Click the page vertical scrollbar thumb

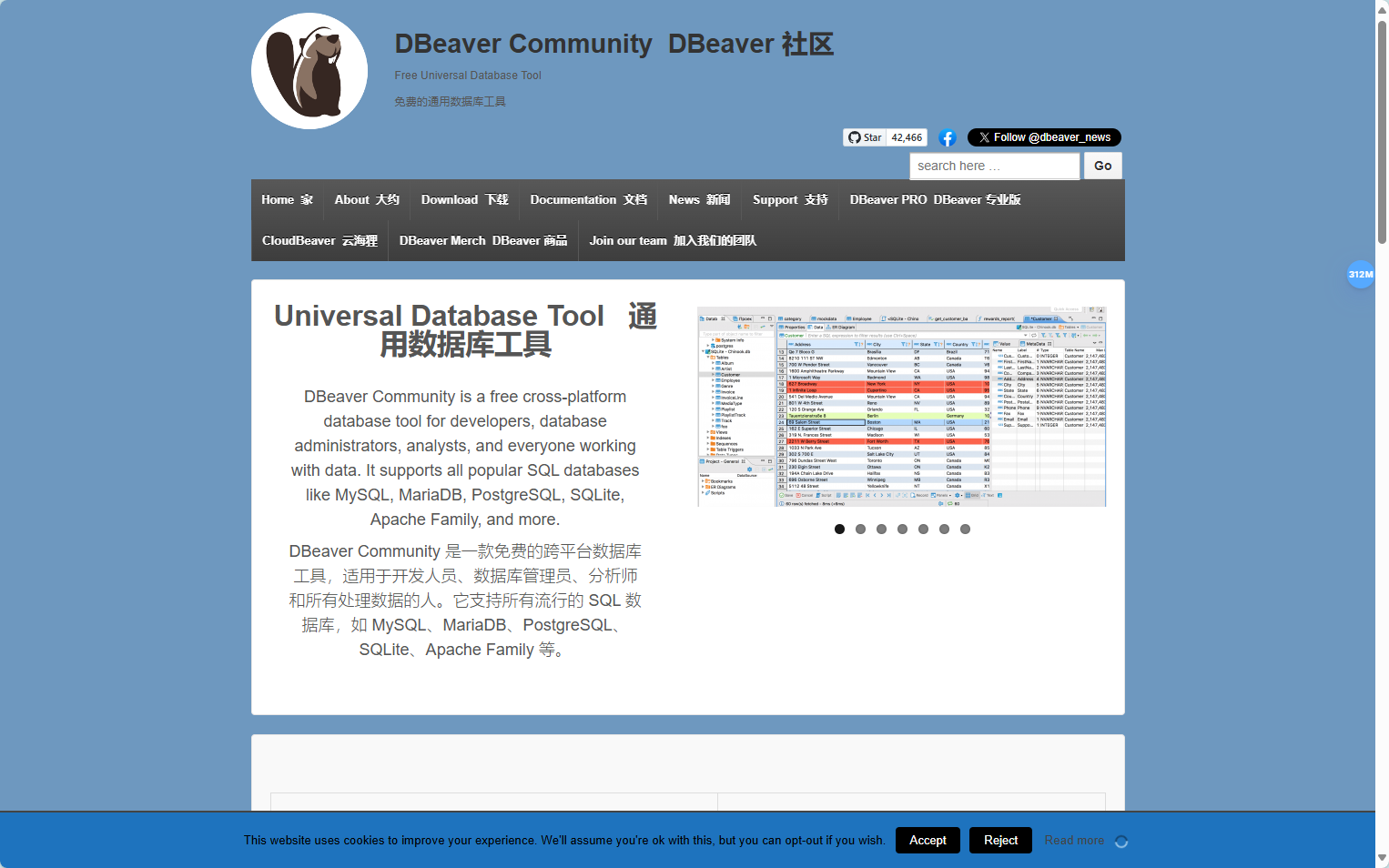tap(1382, 132)
